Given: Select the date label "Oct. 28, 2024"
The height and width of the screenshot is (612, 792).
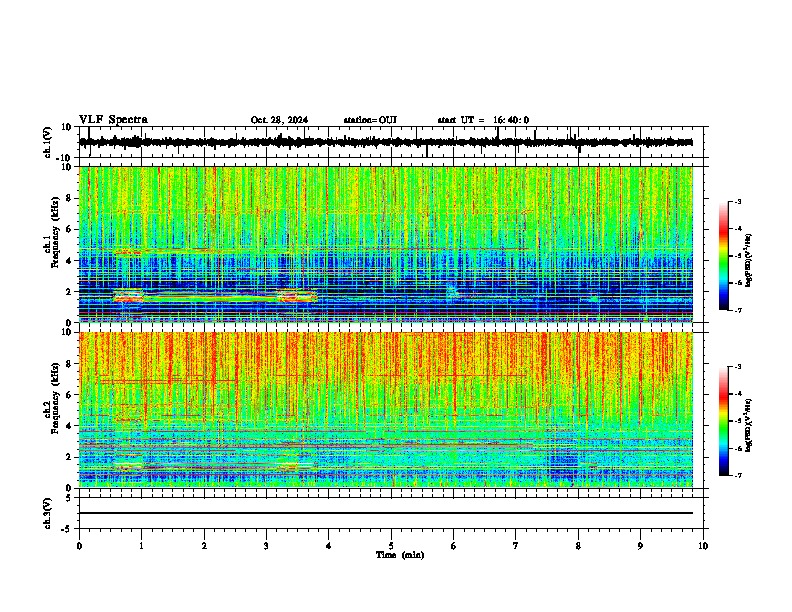Looking at the screenshot, I should coord(279,120).
